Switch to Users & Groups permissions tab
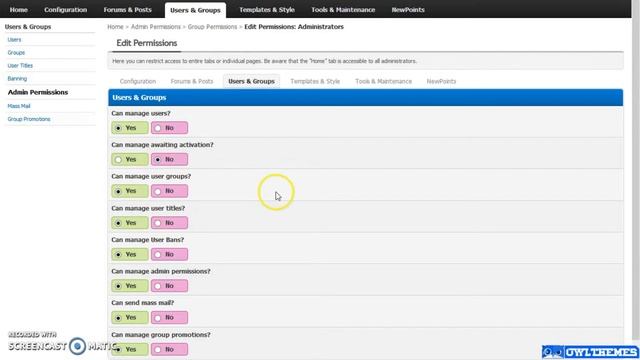 click(x=251, y=81)
